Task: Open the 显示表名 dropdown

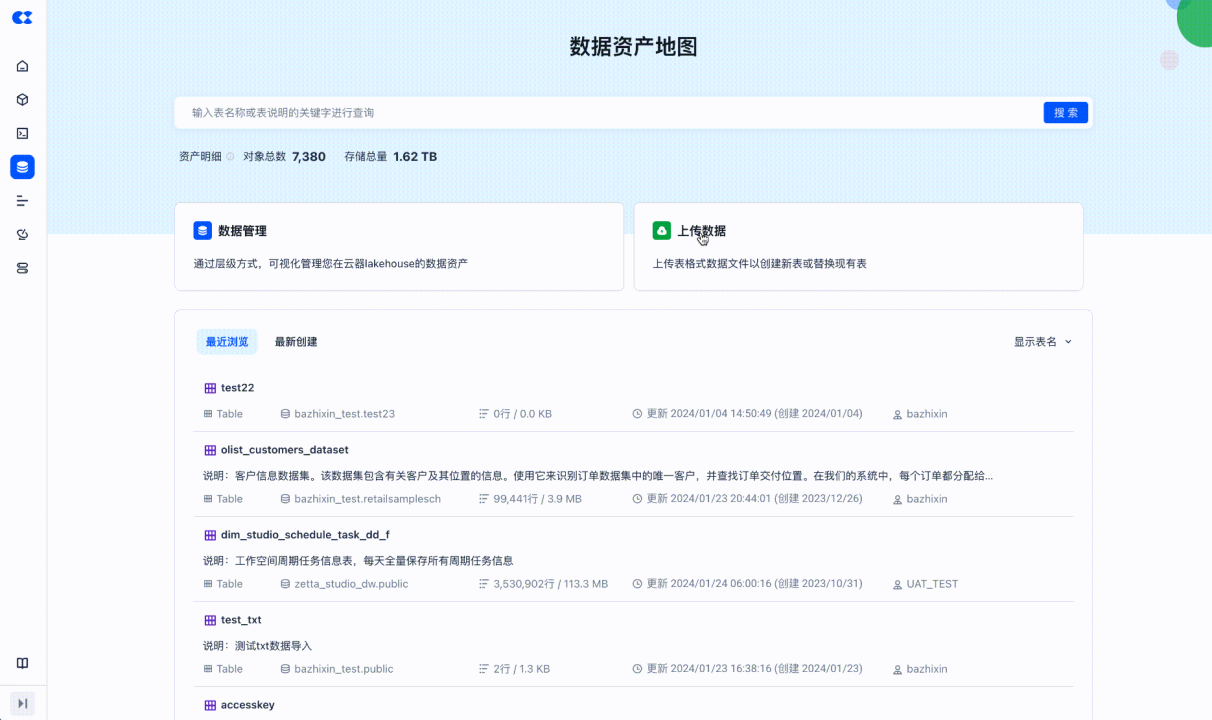Action: pyautogui.click(x=1042, y=342)
